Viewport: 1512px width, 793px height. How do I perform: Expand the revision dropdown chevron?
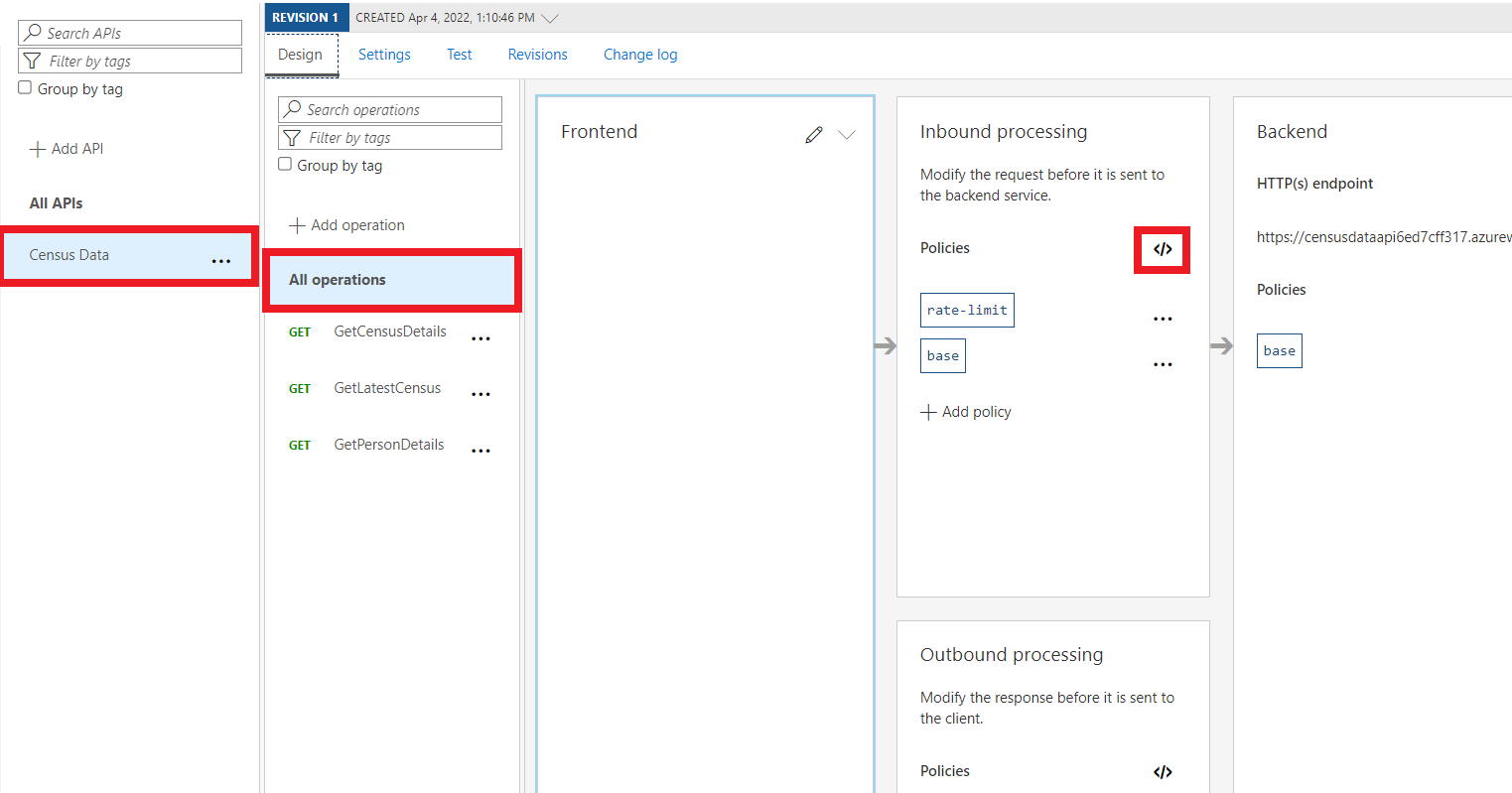550,18
